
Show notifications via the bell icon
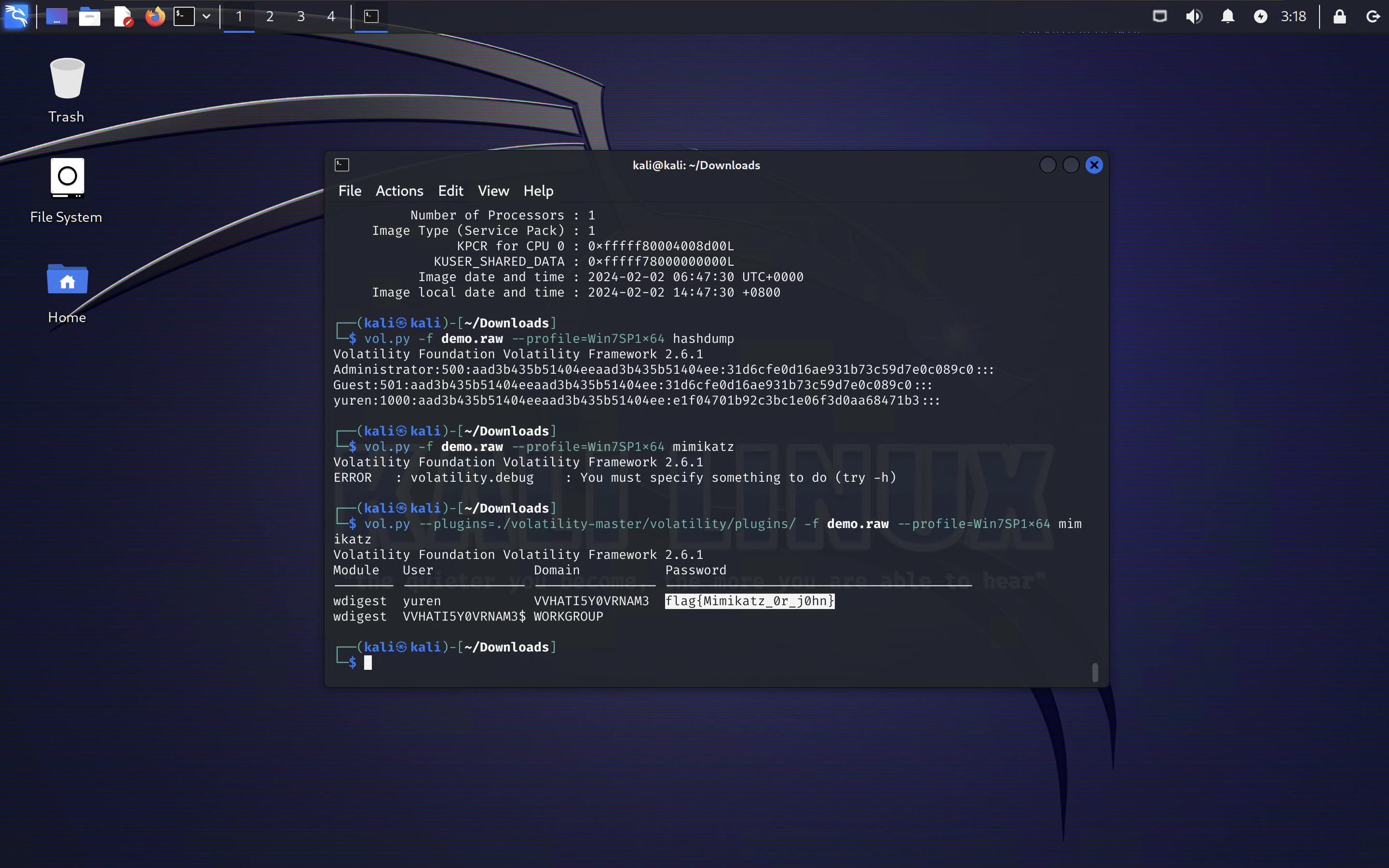(x=1227, y=16)
